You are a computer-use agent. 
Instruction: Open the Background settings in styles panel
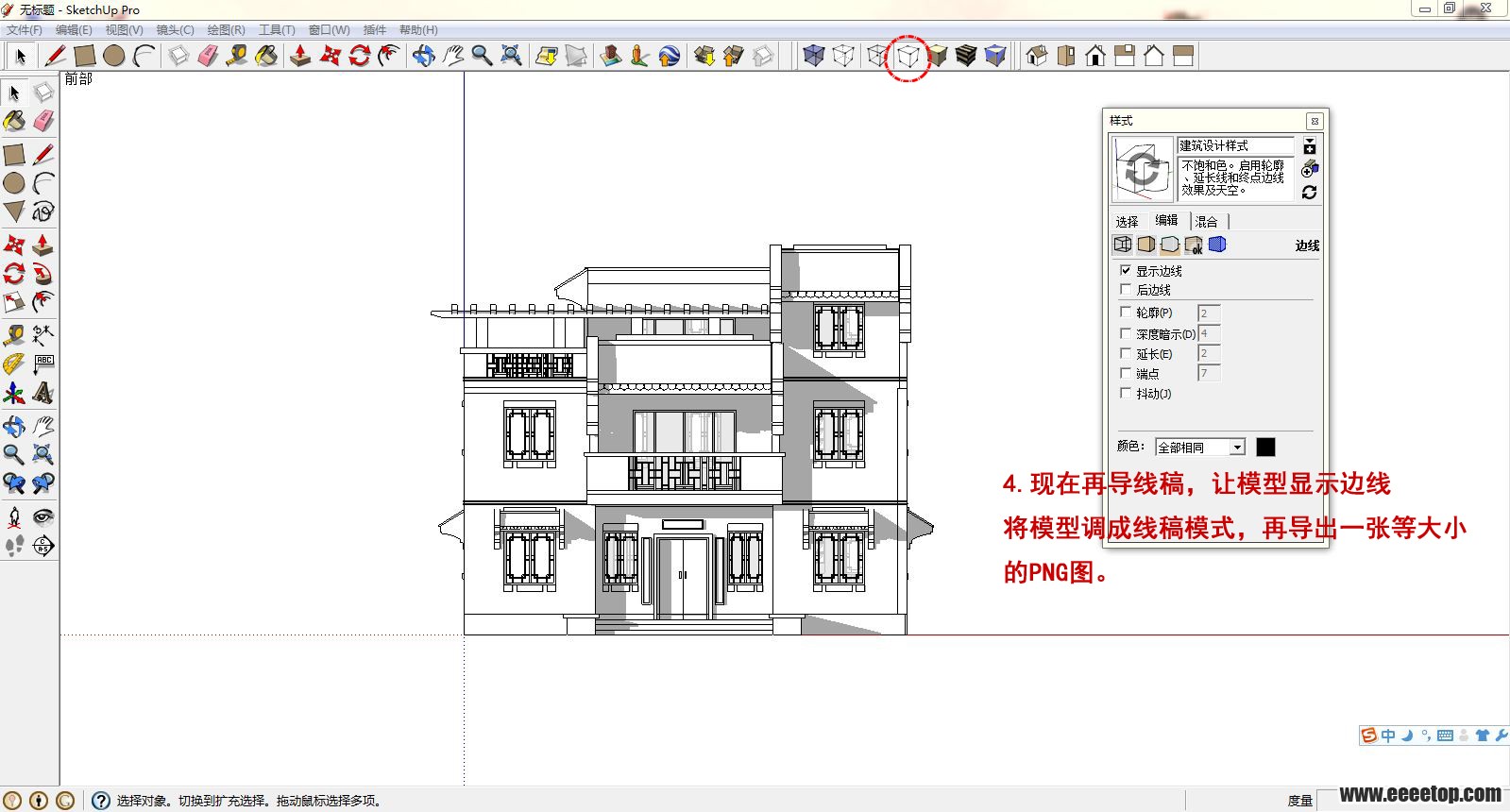(1170, 245)
